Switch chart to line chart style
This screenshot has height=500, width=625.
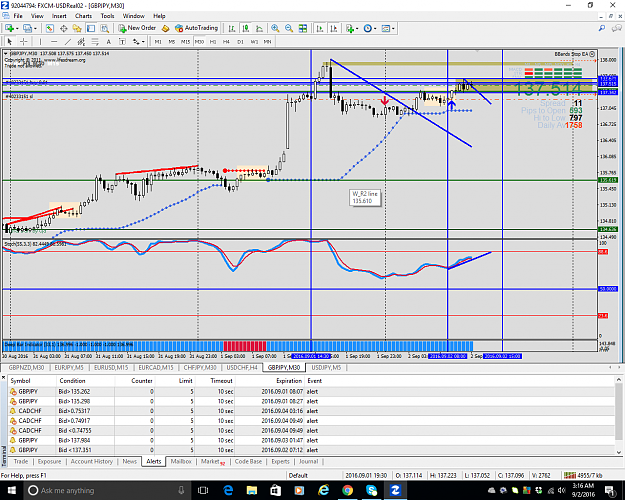[x=259, y=28]
